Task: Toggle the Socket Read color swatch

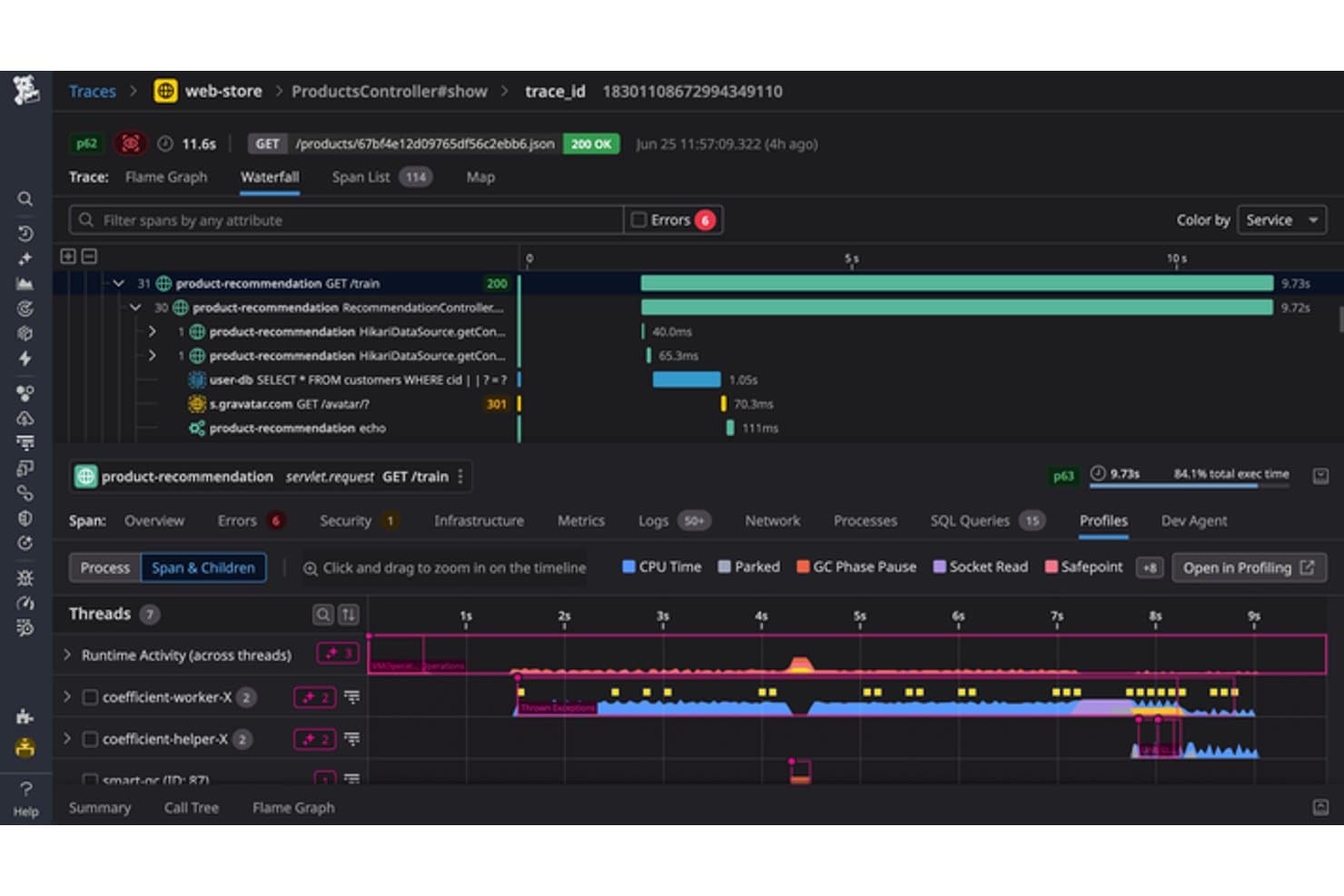Action: [939, 566]
